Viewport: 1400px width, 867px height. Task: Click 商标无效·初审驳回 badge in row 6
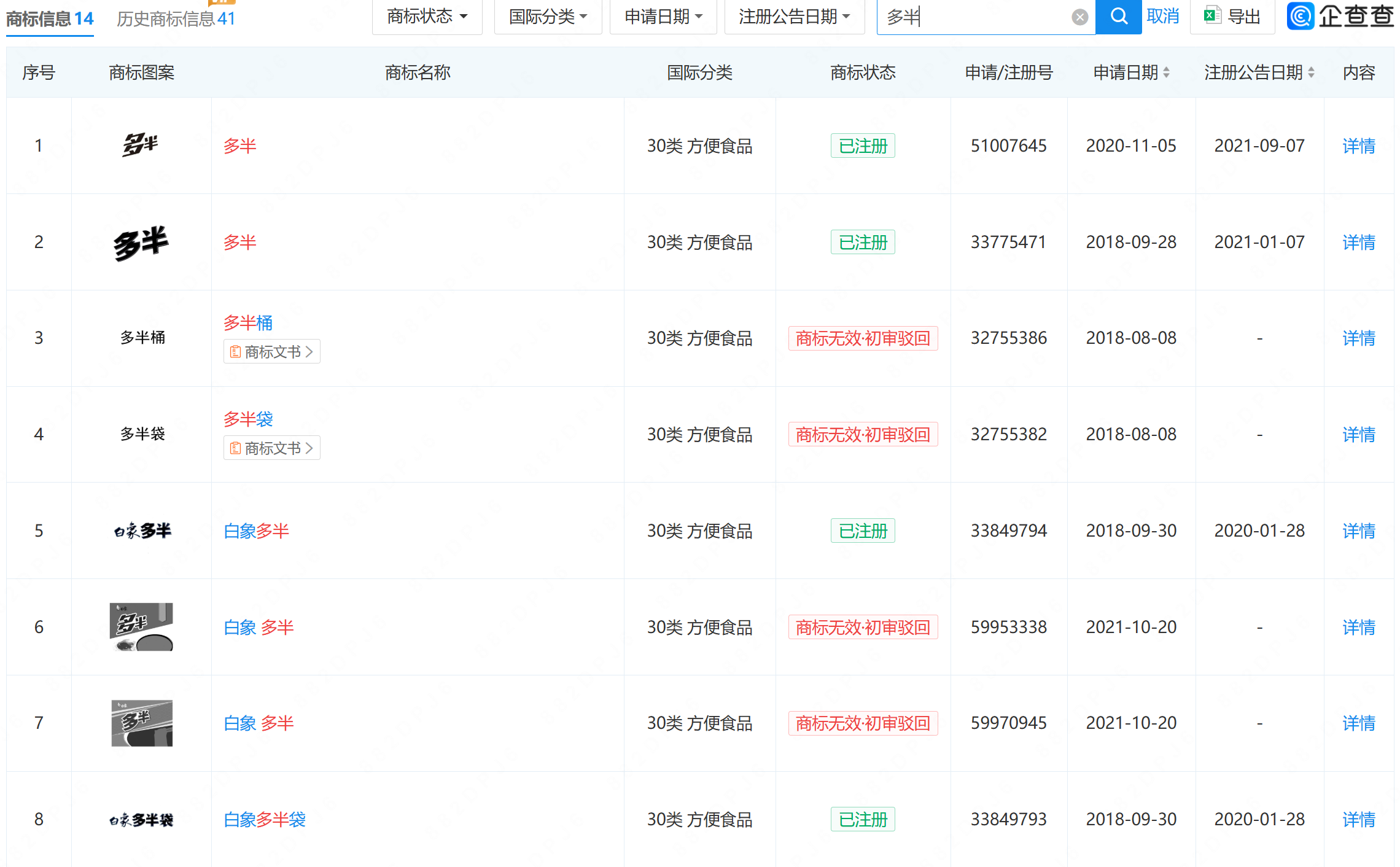pos(863,627)
